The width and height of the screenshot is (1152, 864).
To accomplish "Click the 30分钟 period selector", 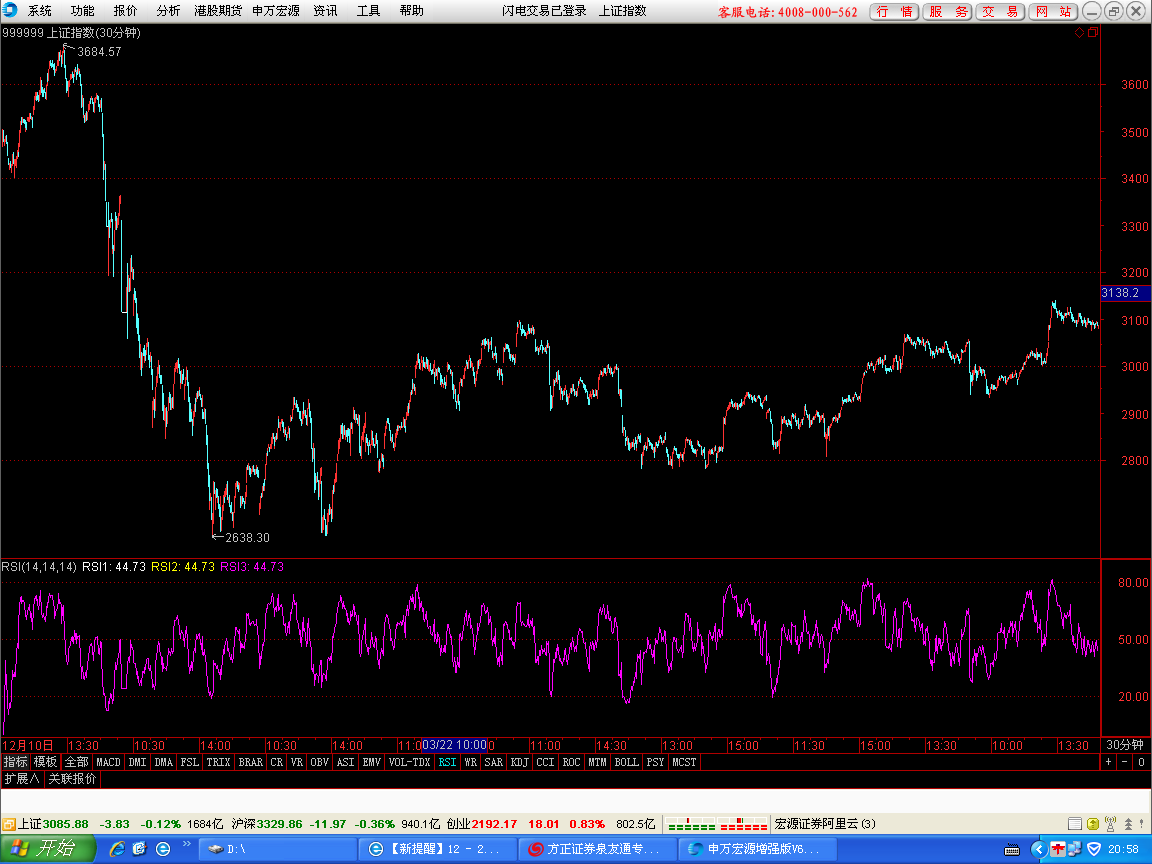I will coord(1125,745).
